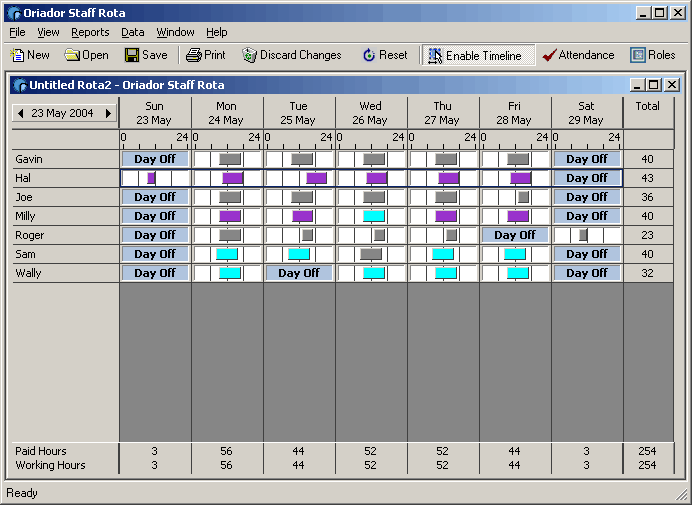Open the View menu
Image resolution: width=692 pixels, height=505 pixels.
click(48, 32)
